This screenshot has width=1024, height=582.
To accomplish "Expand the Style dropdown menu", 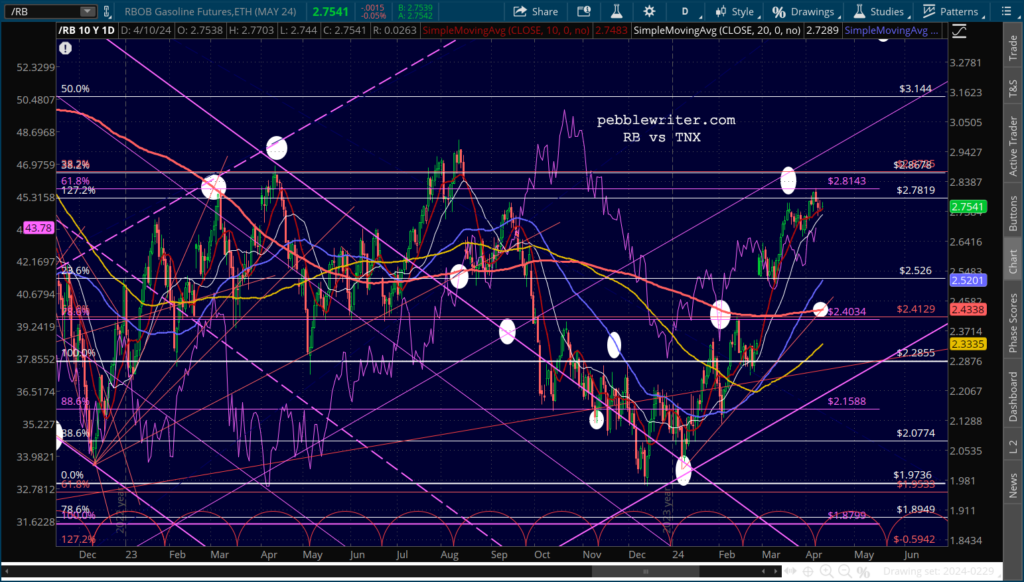I will (742, 12).
